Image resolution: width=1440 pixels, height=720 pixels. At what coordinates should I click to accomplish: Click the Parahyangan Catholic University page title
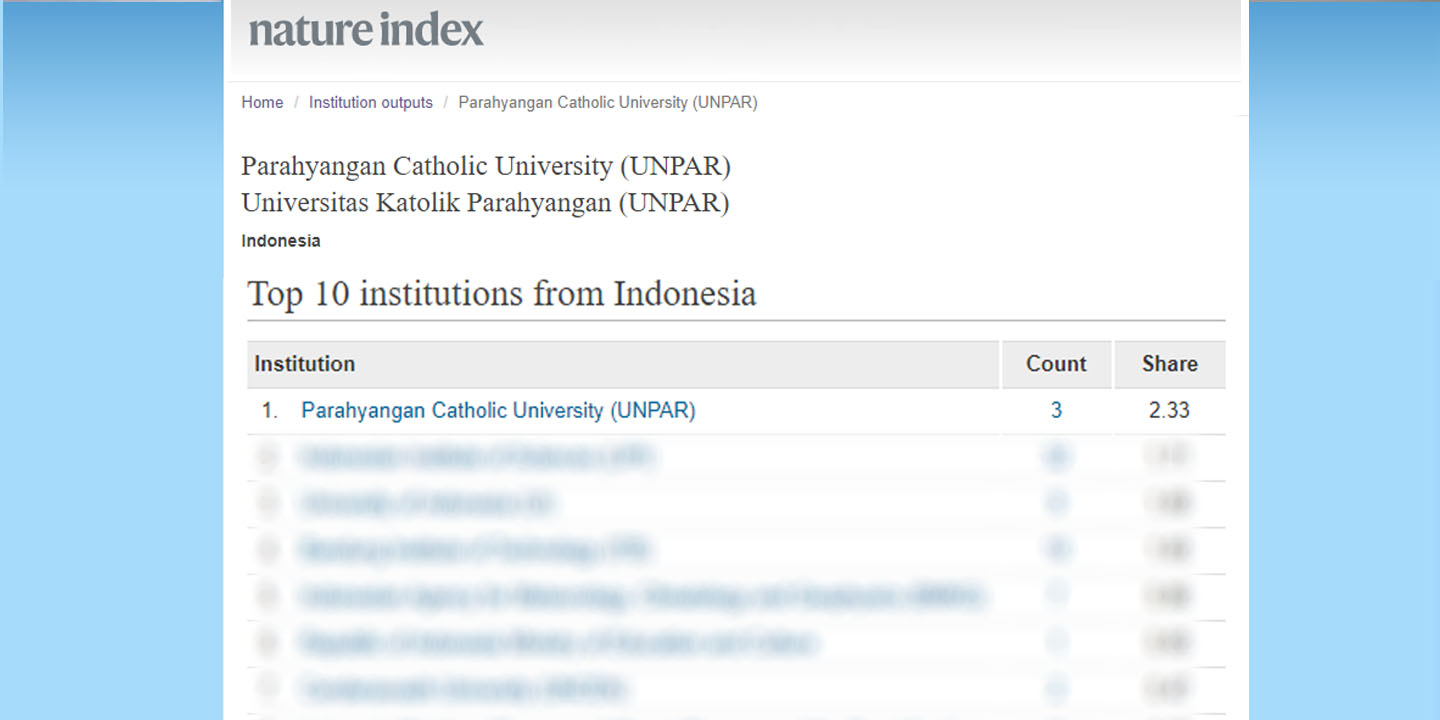pos(486,166)
